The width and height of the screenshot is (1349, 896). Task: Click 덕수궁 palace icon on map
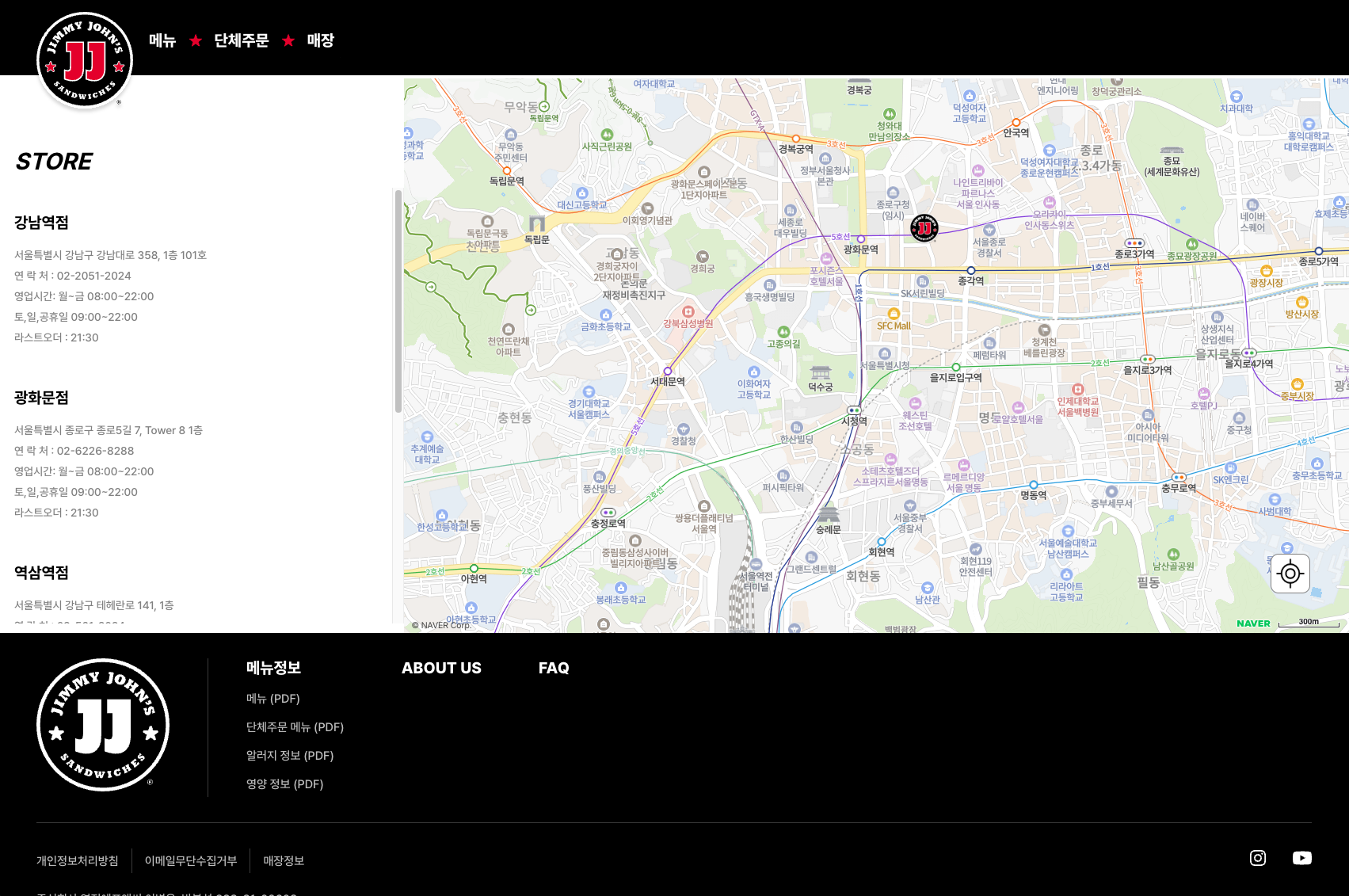tap(821, 372)
